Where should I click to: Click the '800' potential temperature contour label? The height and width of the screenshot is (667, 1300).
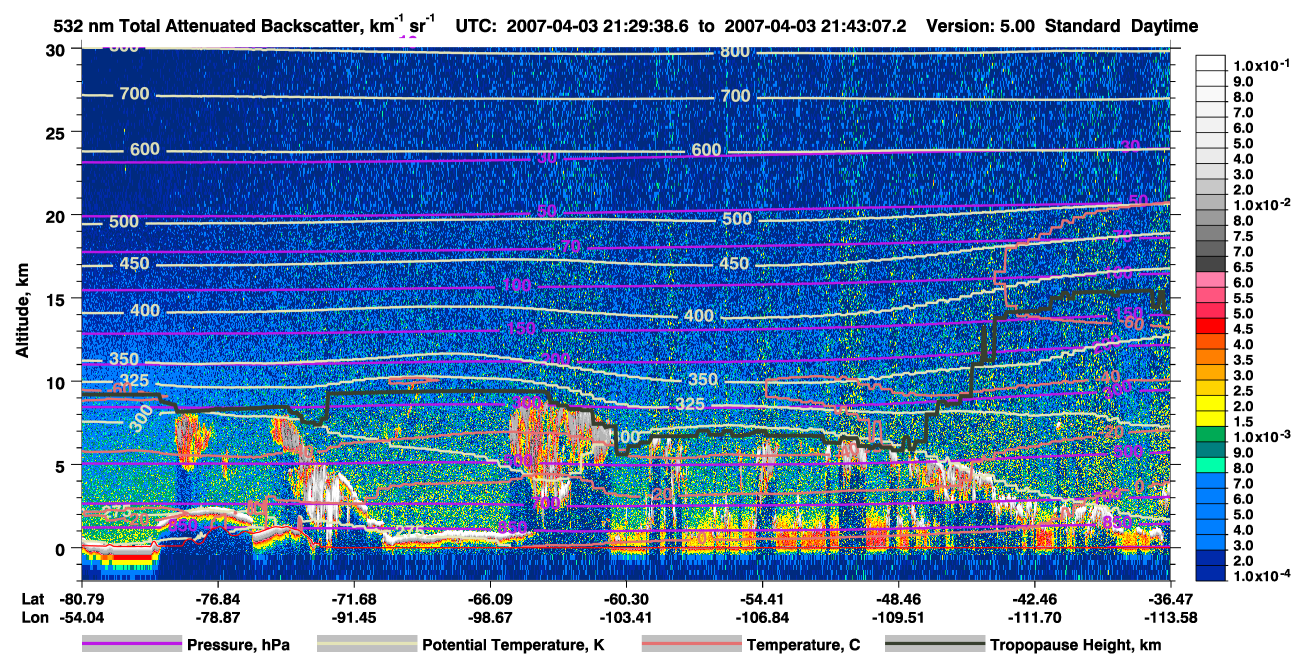click(x=735, y=52)
